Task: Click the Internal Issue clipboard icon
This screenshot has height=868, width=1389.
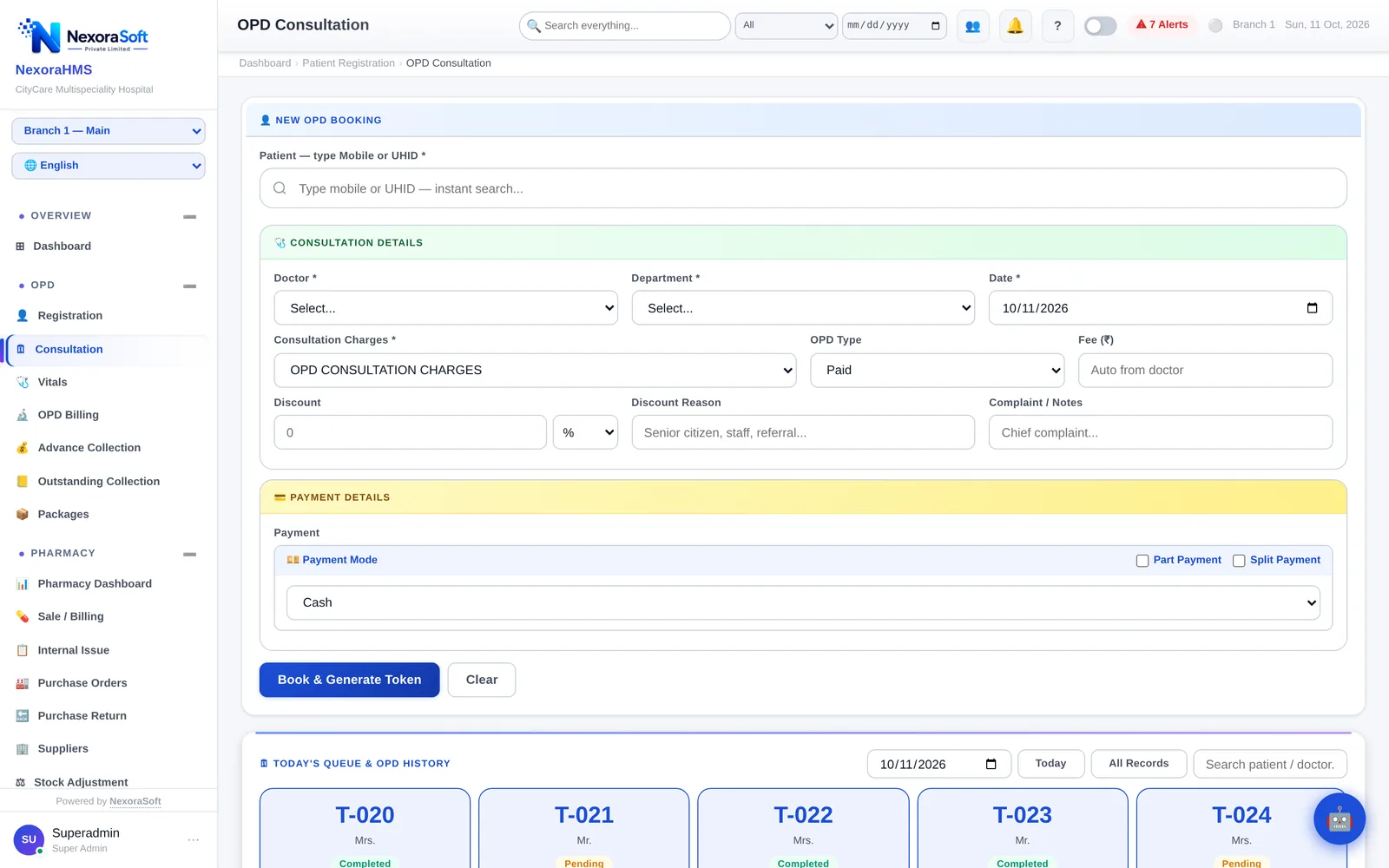Action: [x=23, y=650]
